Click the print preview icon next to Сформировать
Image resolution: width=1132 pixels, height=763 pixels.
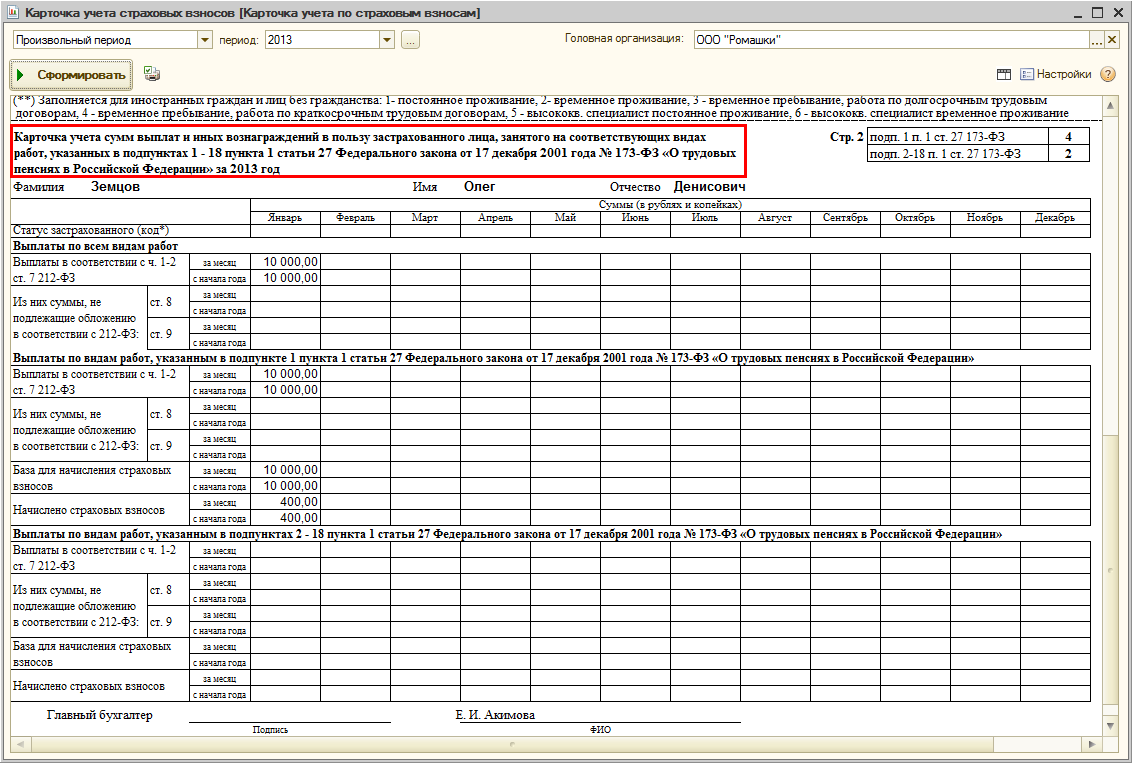[x=152, y=74]
